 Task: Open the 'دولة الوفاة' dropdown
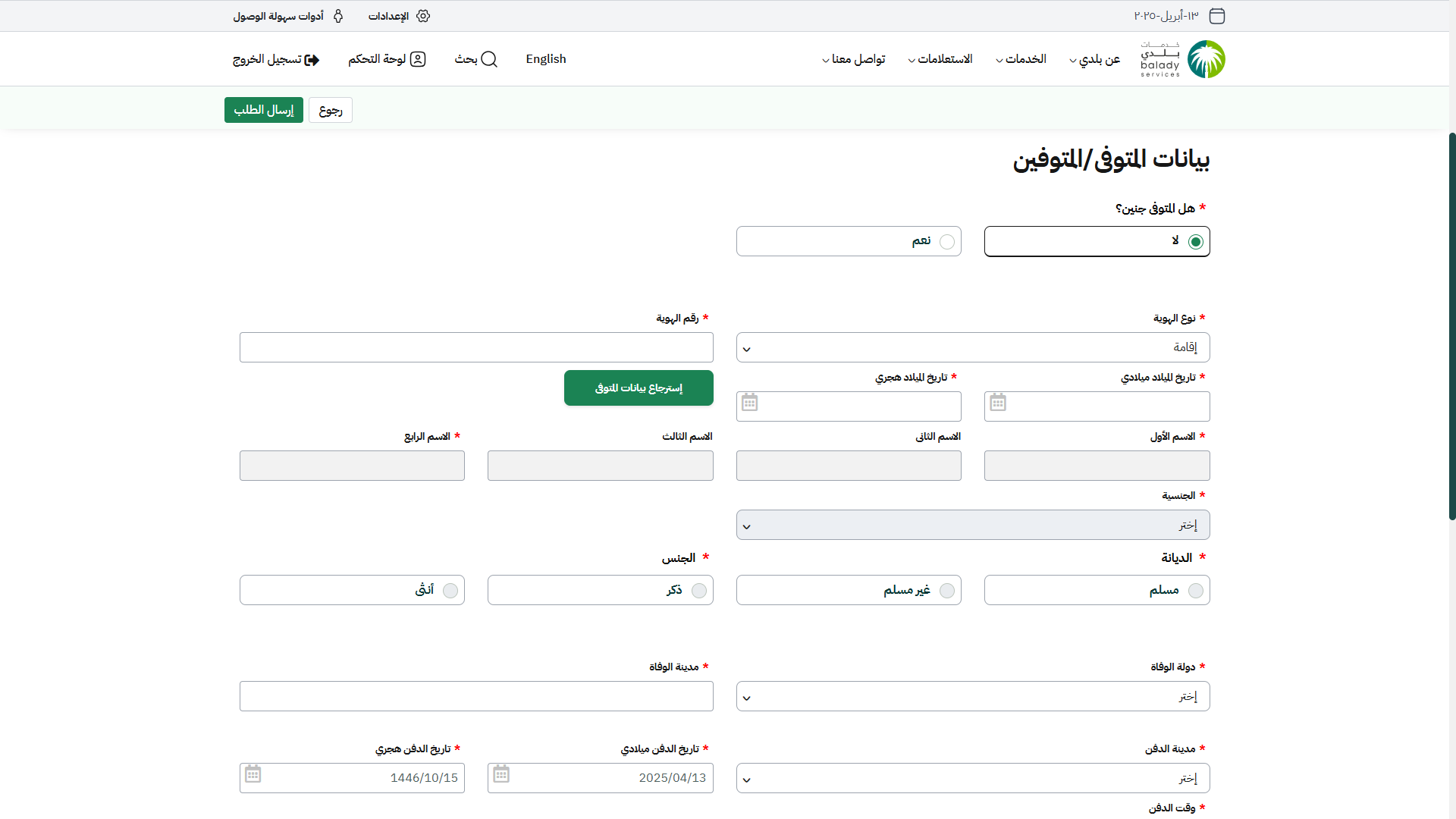(x=973, y=697)
